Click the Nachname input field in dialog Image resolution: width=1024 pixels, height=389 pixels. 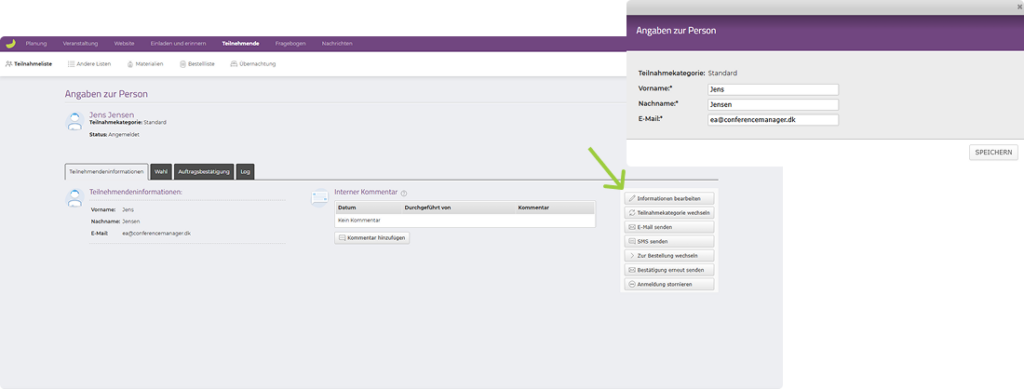point(773,104)
